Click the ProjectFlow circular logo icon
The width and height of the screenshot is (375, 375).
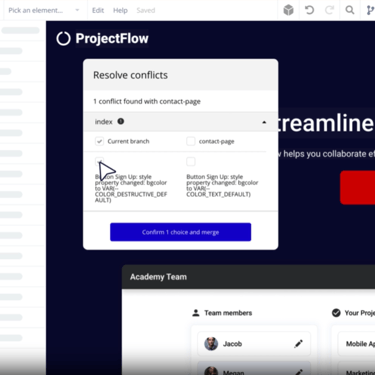[63, 39]
